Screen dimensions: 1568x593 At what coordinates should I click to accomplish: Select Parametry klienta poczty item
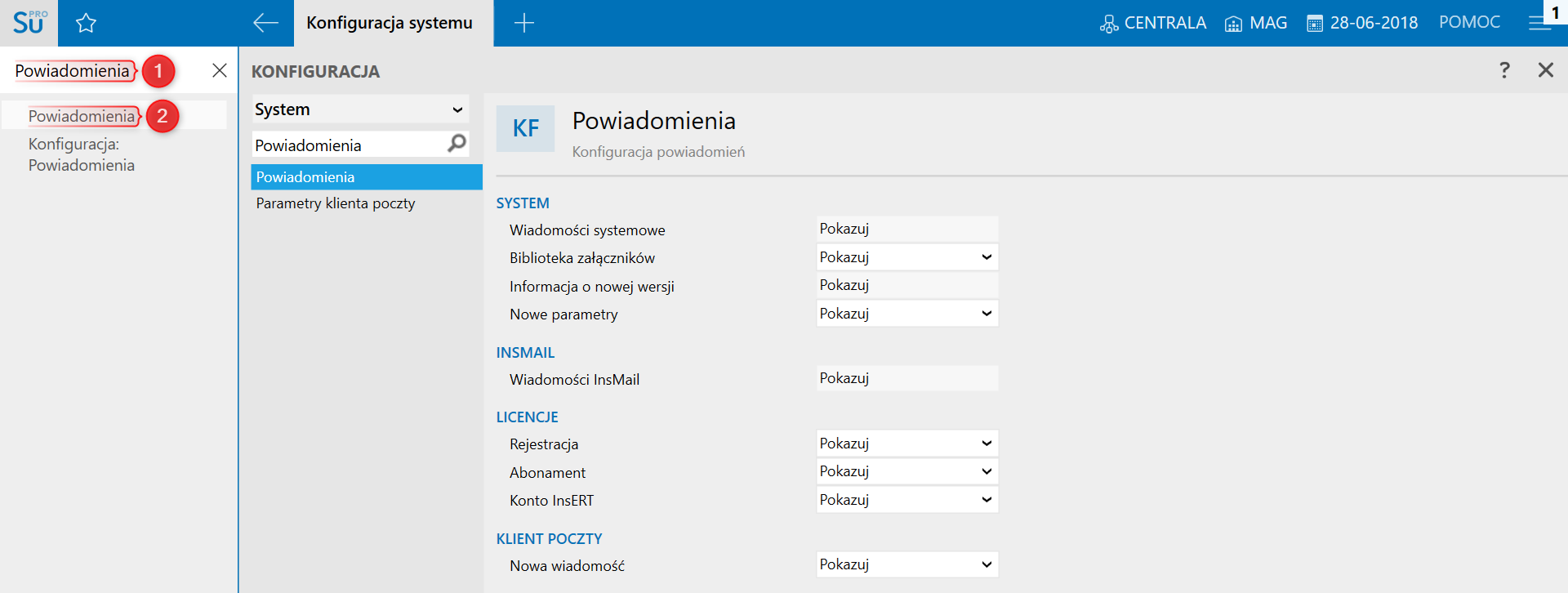tap(336, 203)
